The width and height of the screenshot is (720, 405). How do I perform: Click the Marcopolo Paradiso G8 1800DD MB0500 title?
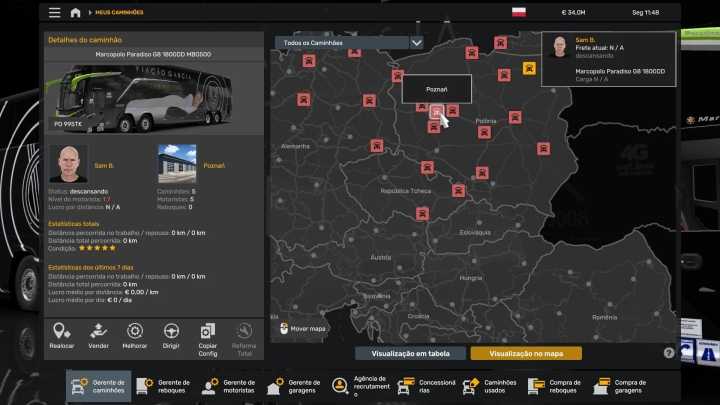point(153,54)
